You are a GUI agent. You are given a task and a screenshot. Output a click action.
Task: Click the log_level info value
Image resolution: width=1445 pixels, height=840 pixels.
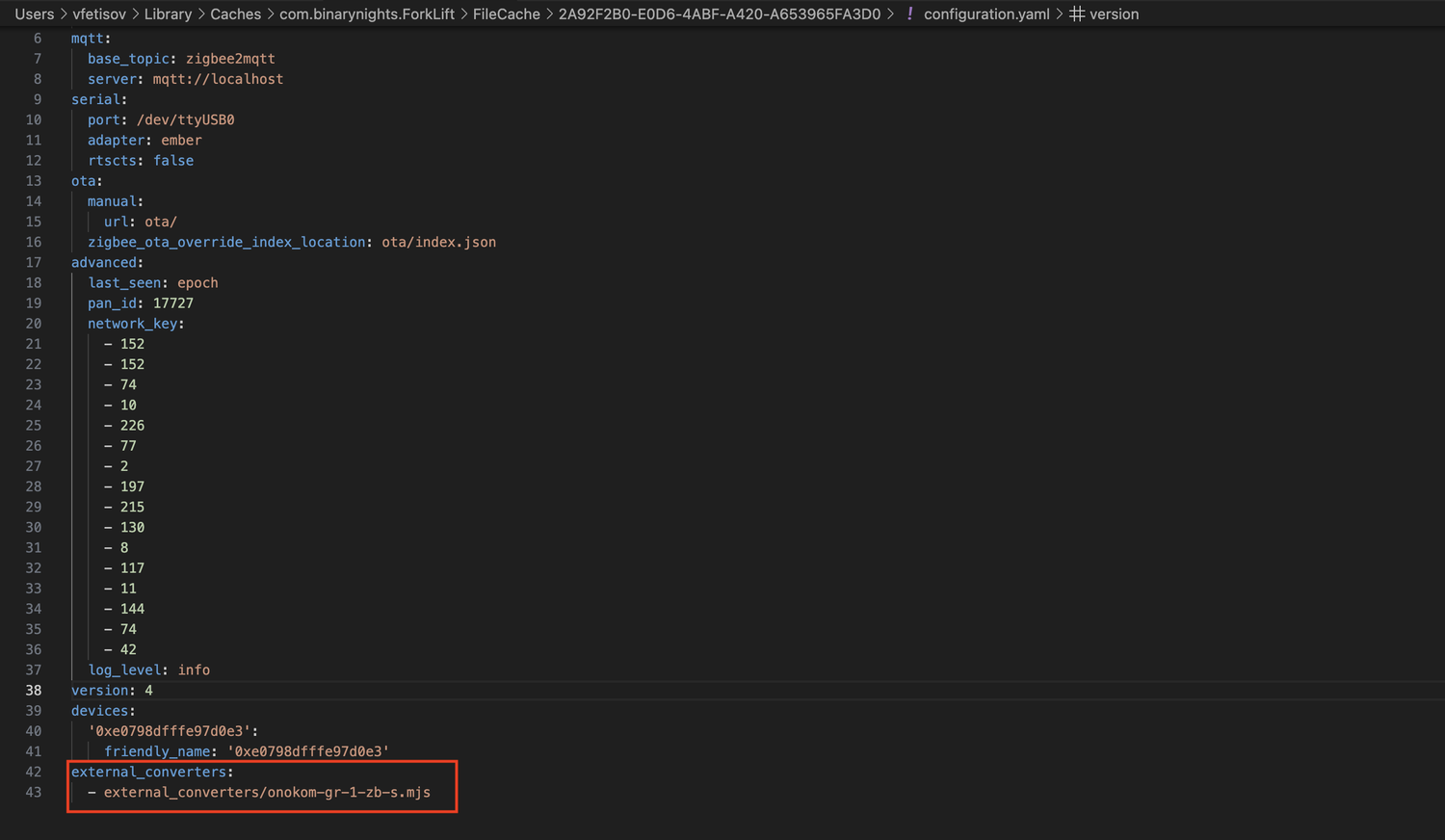click(x=194, y=670)
